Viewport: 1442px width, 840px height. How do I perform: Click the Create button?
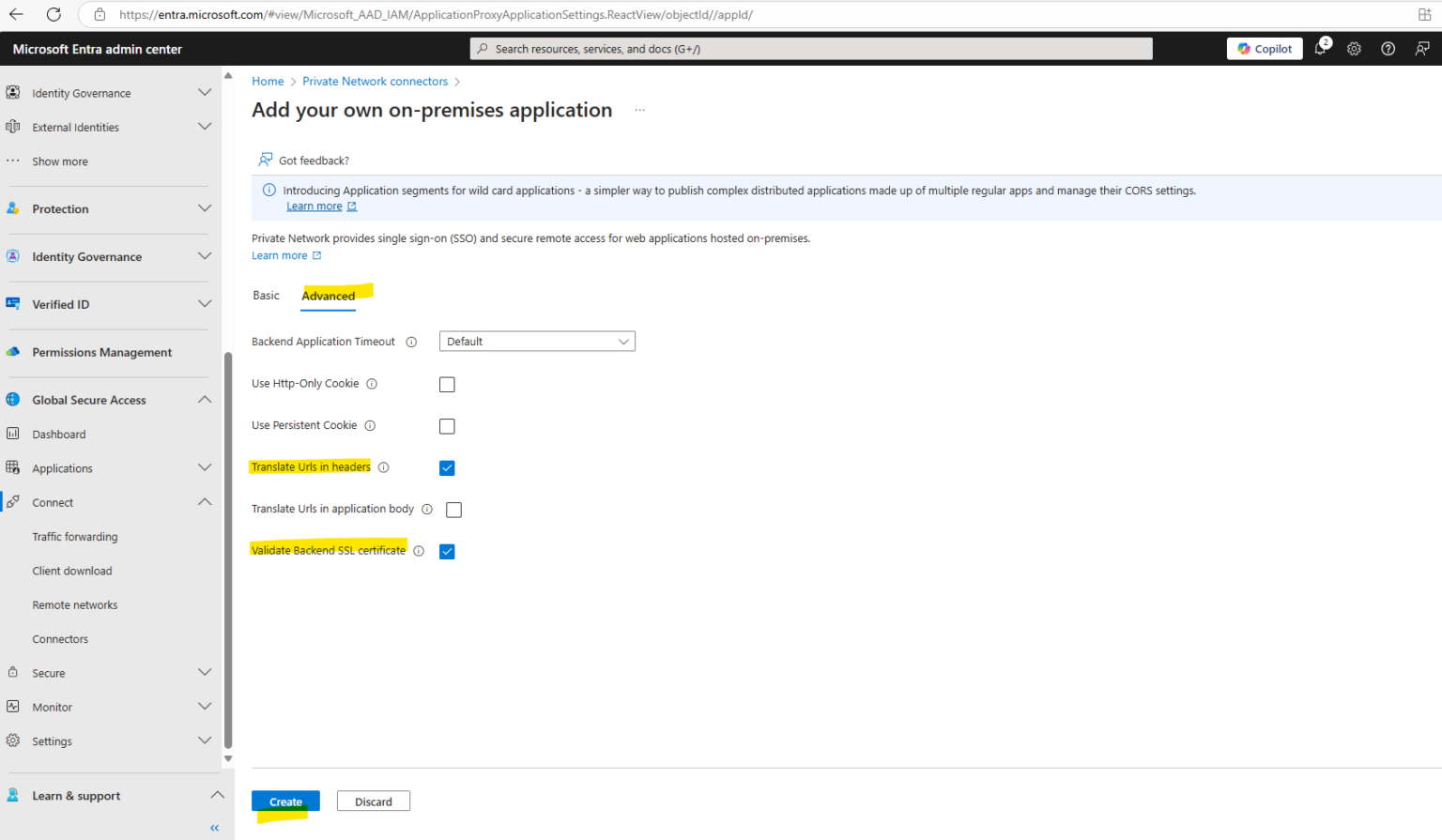click(285, 801)
